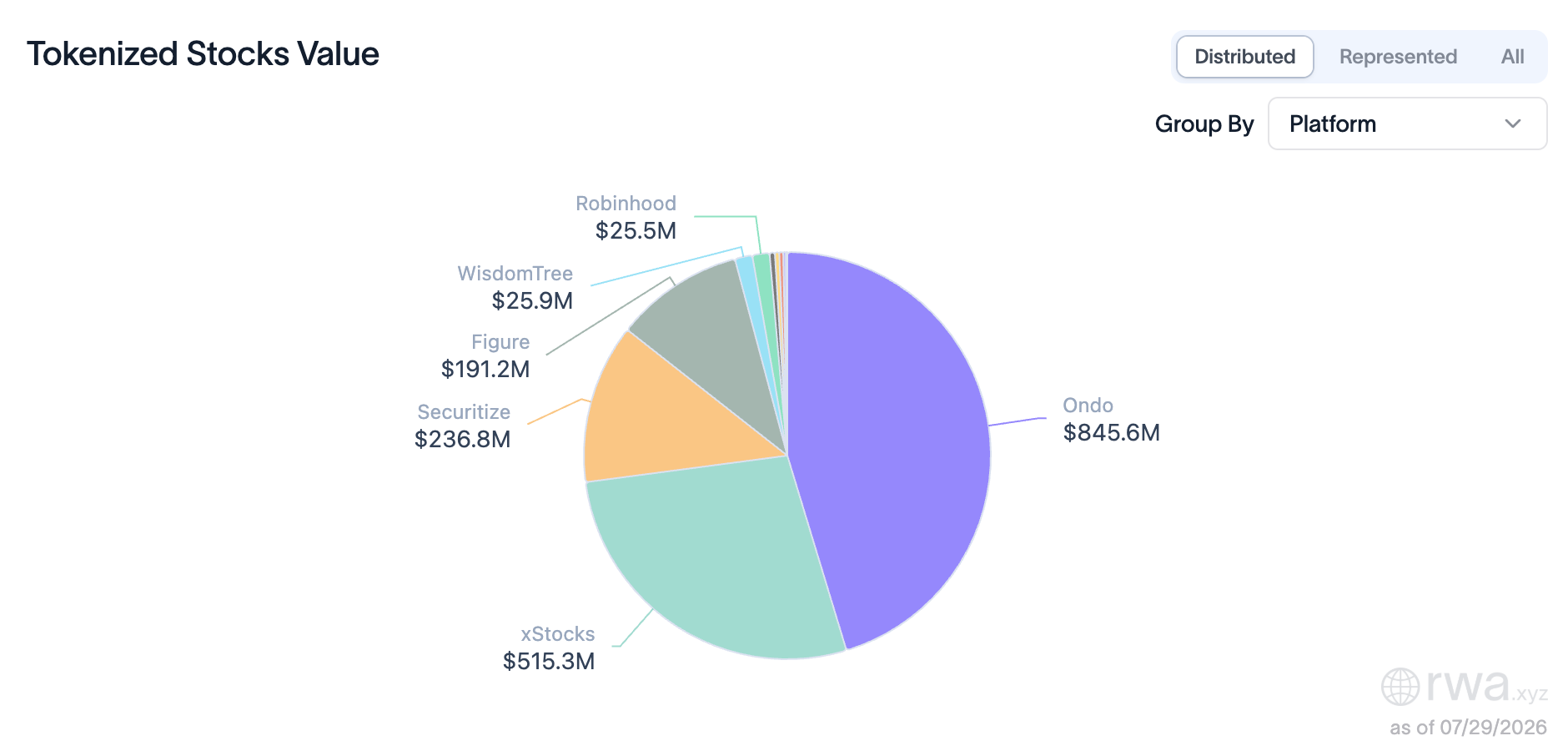Switch to the Represented tab
This screenshot has height=756, width=1568.
(x=1398, y=57)
